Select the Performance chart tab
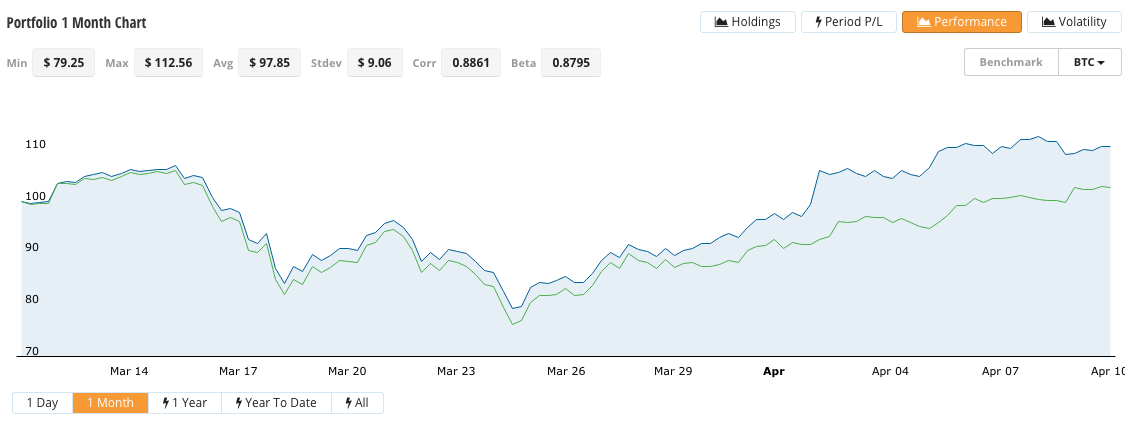This screenshot has width=1125, height=422. (x=961, y=22)
